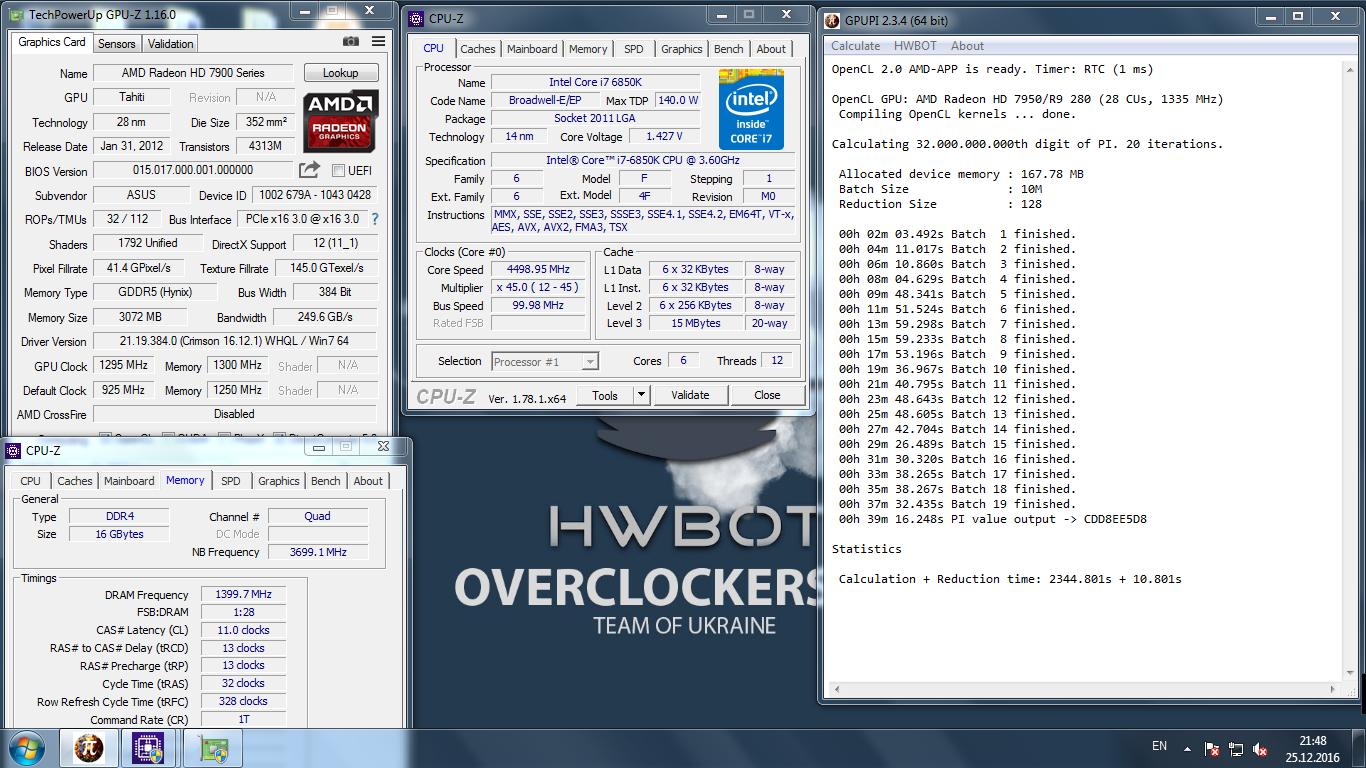The width and height of the screenshot is (1366, 768).
Task: Switch to Sensors tab in GPU-Z
Action: coord(116,44)
